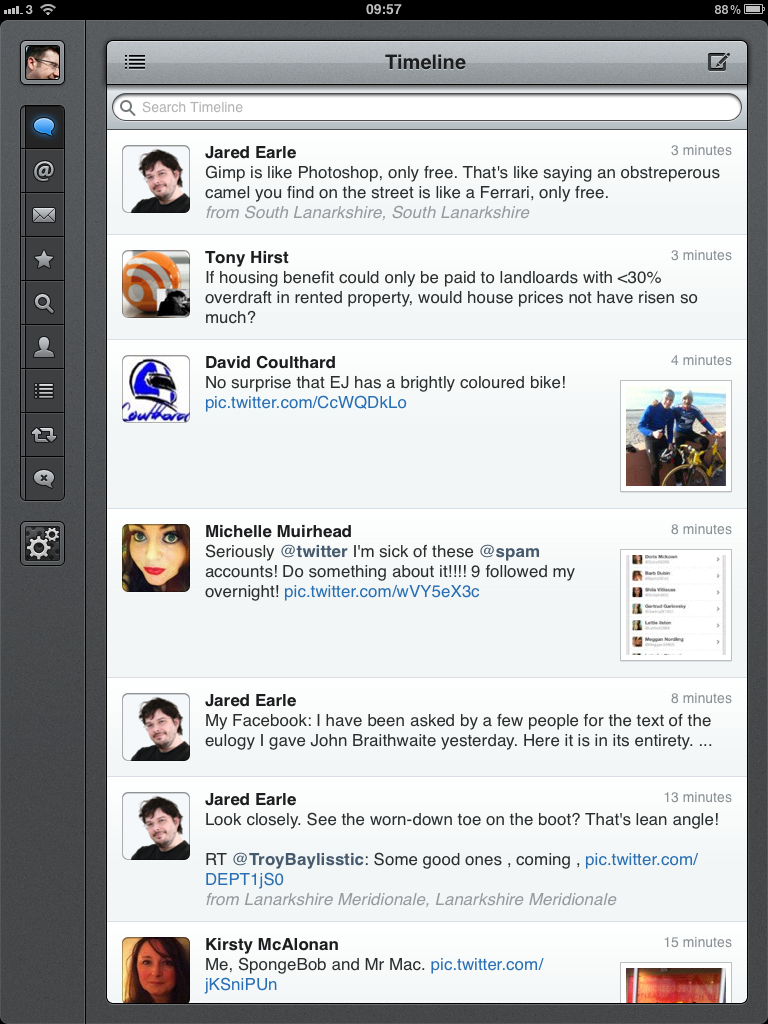Open the Favorites star tab
Image resolution: width=768 pixels, height=1024 pixels.
[x=43, y=259]
